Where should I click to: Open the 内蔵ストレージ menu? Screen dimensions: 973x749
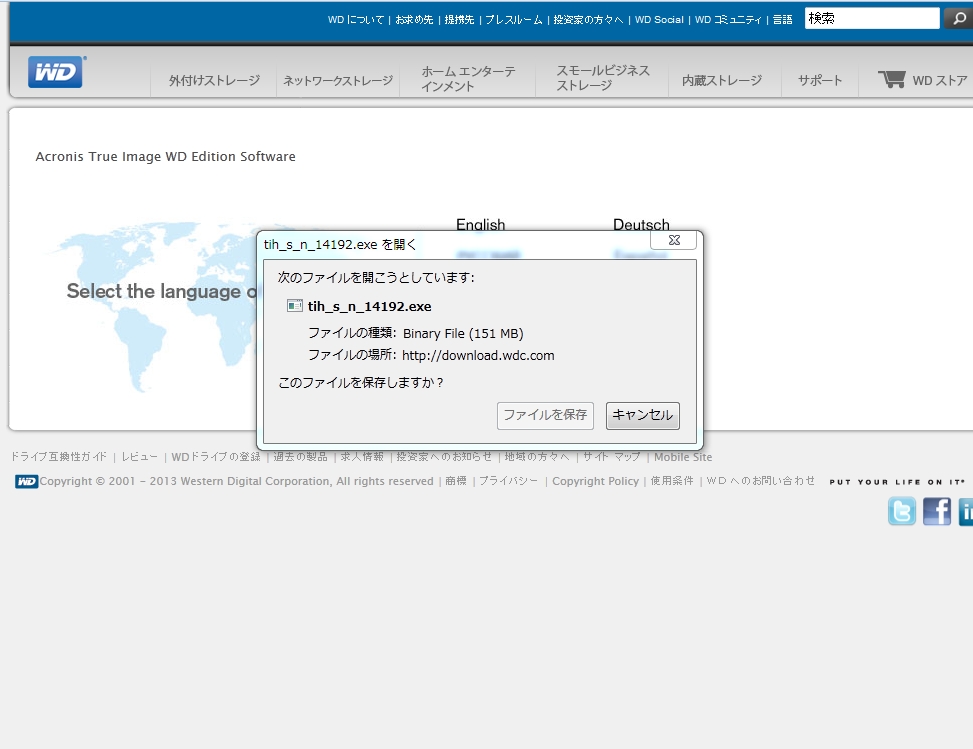[x=722, y=80]
